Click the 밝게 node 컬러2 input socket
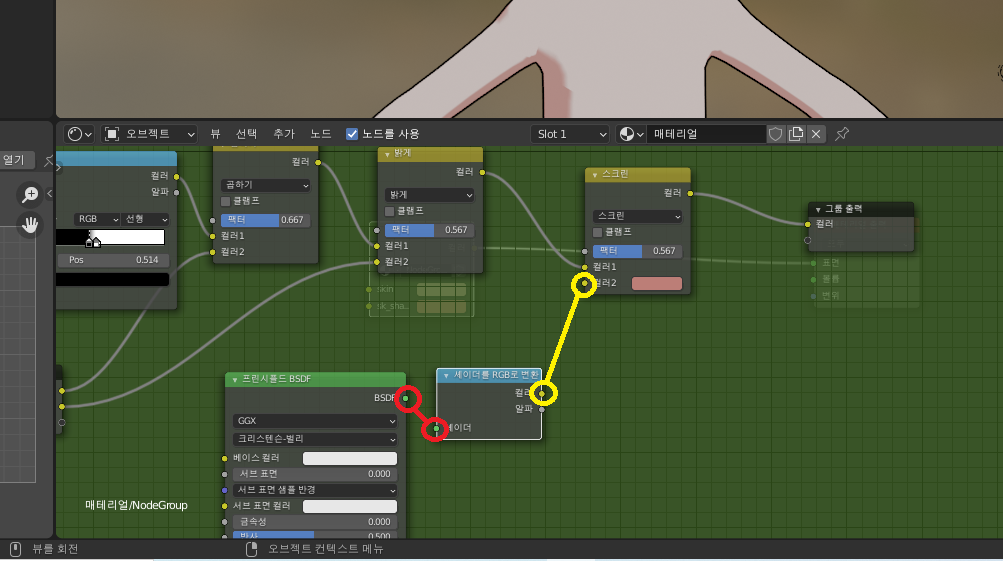The image size is (1003, 561). (377, 262)
